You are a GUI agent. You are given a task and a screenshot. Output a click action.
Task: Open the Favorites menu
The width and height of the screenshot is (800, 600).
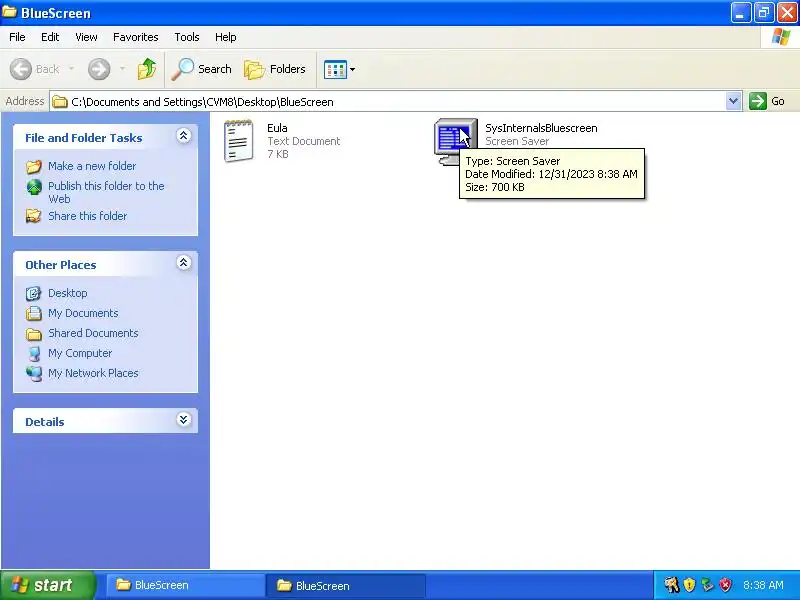136,37
